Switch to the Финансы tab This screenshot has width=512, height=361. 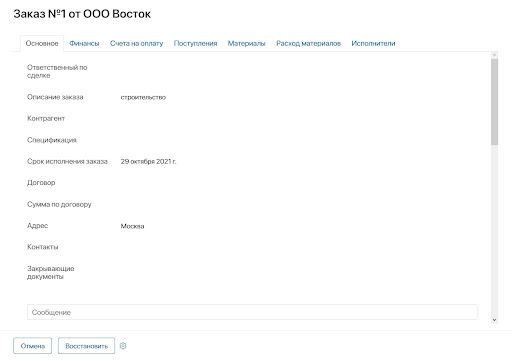tap(84, 43)
